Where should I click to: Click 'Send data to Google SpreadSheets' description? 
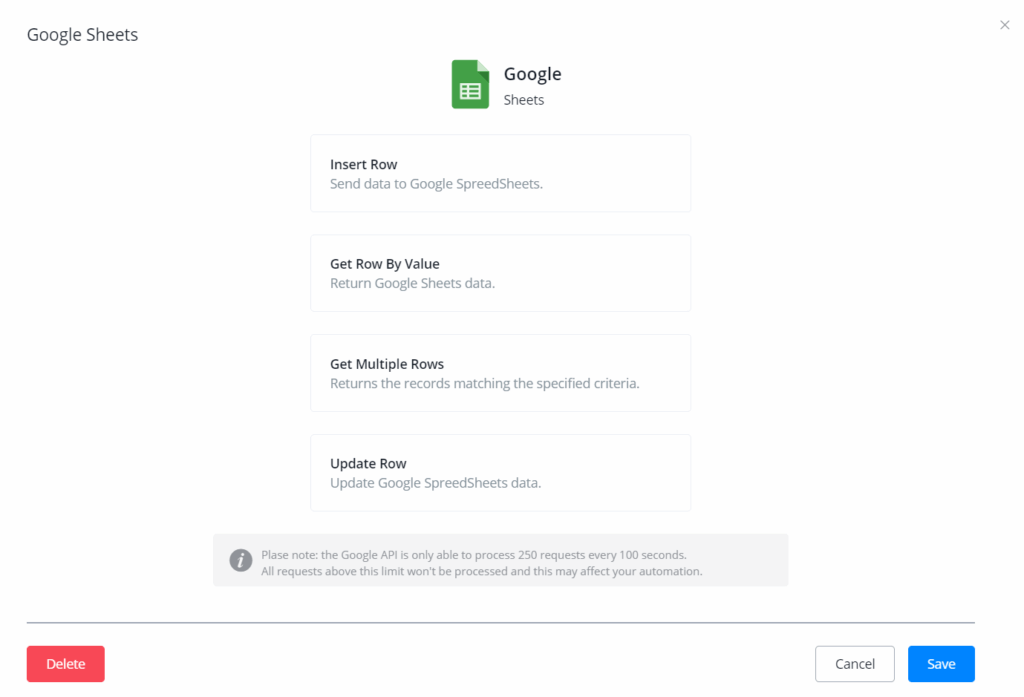pyautogui.click(x=436, y=184)
